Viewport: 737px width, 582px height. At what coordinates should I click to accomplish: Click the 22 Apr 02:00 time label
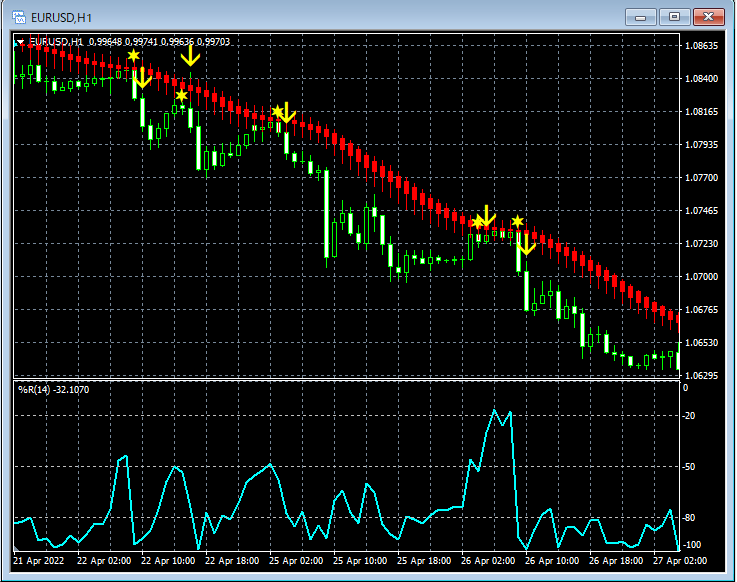coord(104,561)
